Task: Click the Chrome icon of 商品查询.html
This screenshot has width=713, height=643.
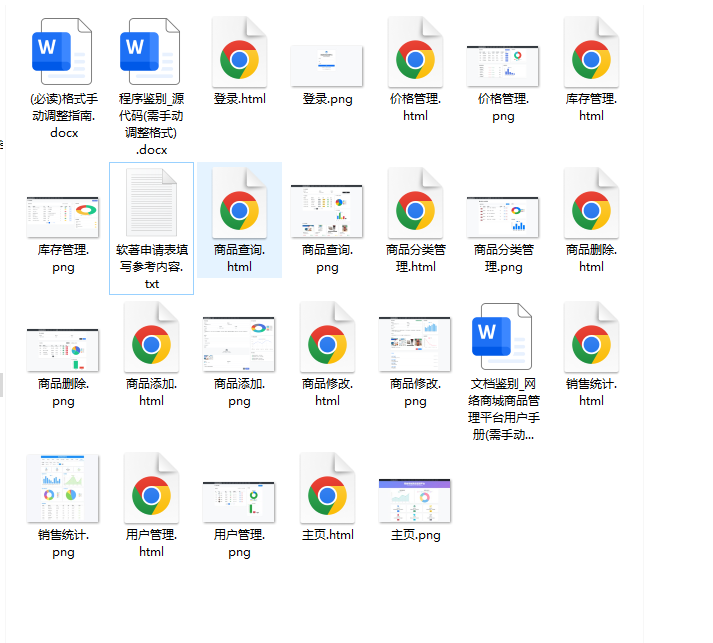Action: click(239, 203)
